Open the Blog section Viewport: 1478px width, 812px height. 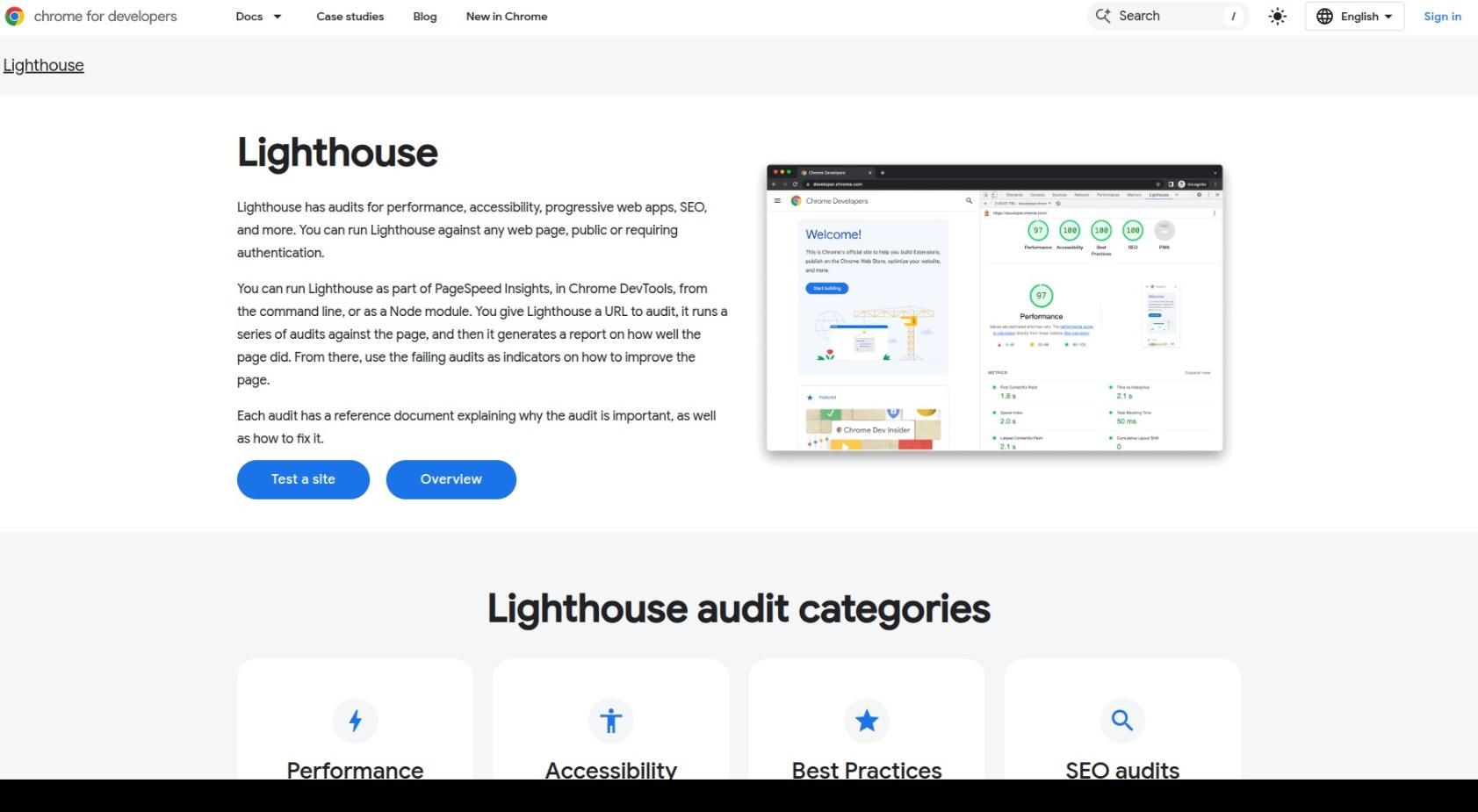[x=424, y=16]
